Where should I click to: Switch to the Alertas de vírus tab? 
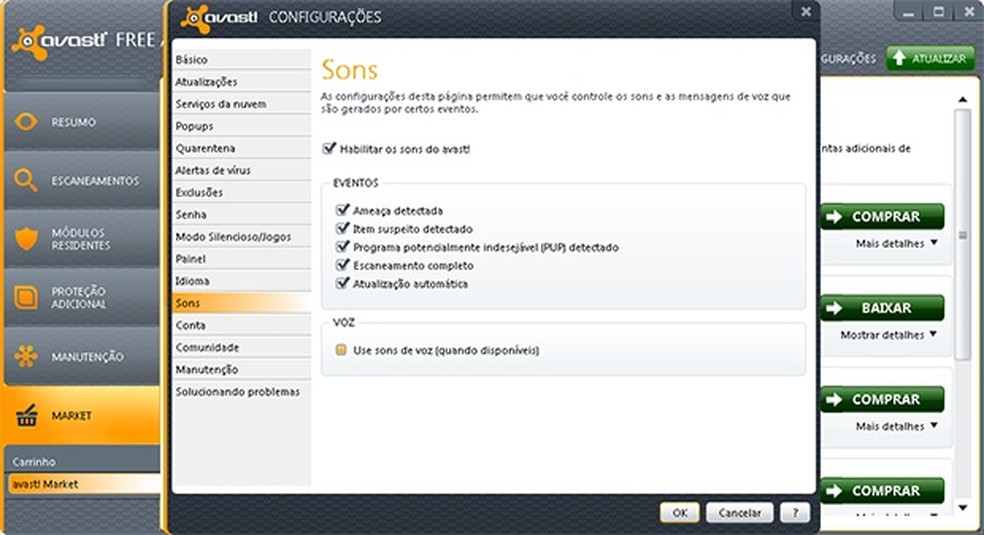[x=213, y=170]
